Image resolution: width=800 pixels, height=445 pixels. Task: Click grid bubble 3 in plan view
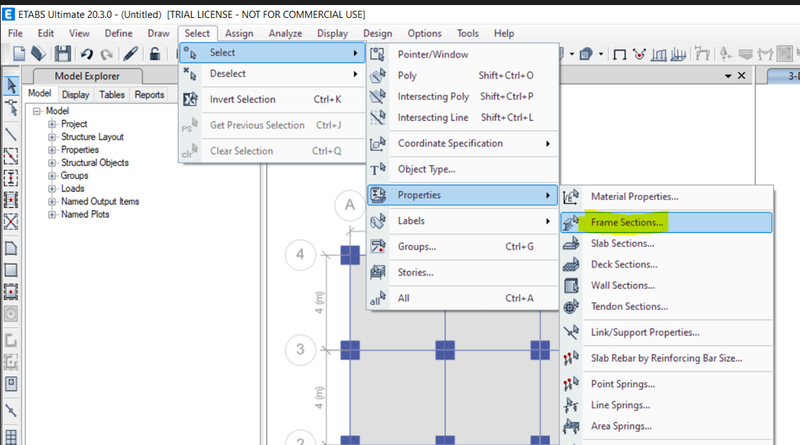point(300,349)
